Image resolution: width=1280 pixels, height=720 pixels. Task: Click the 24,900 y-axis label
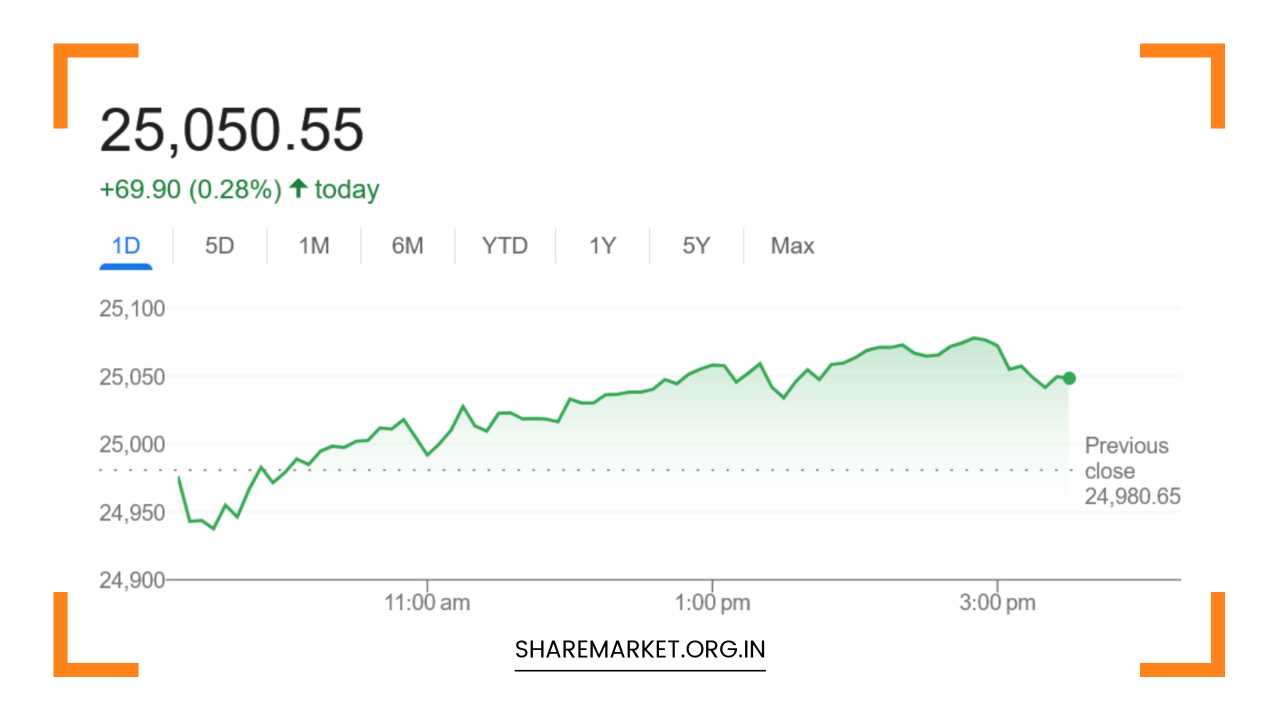pyautogui.click(x=132, y=579)
